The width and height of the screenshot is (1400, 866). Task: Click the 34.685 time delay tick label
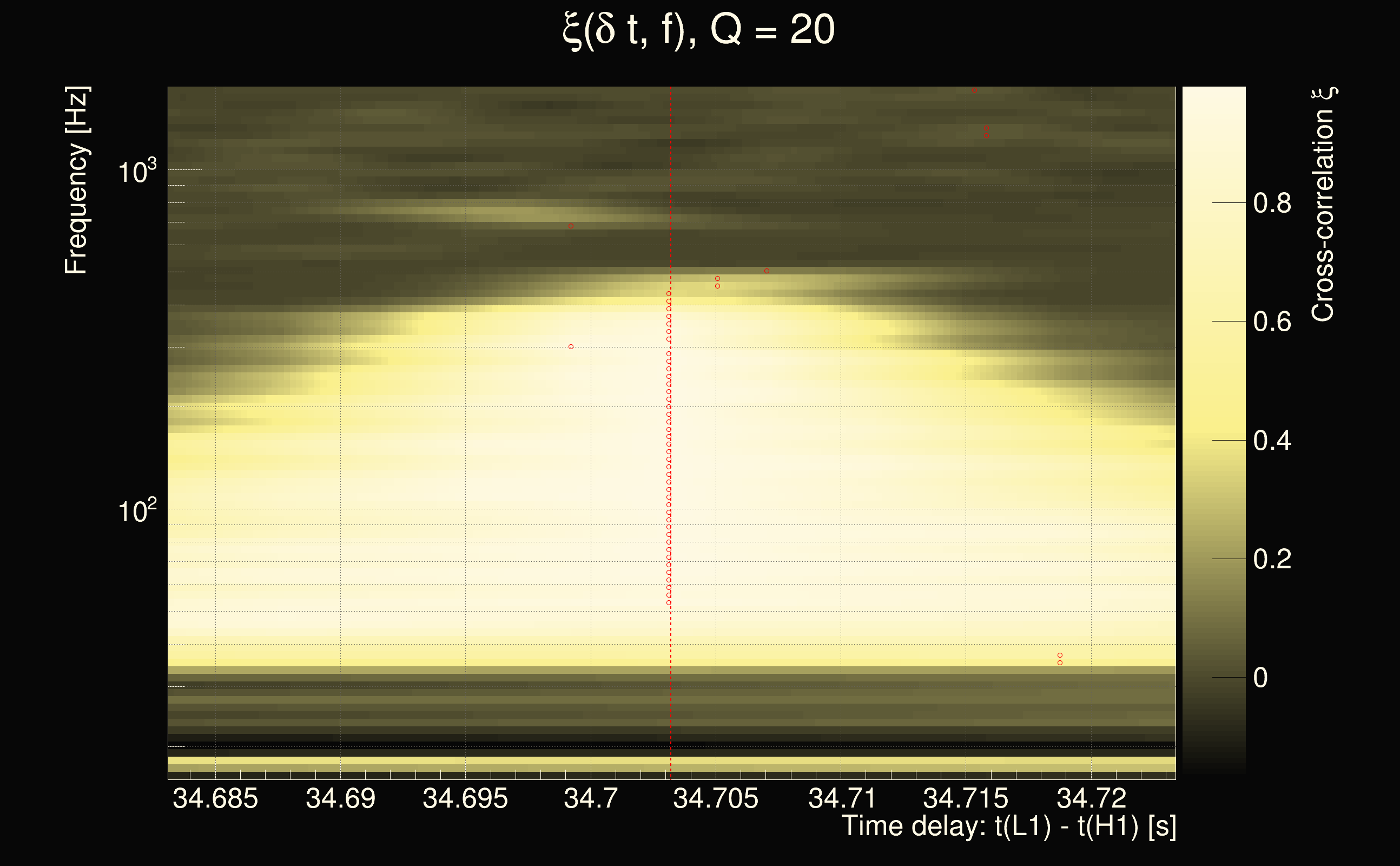215,798
